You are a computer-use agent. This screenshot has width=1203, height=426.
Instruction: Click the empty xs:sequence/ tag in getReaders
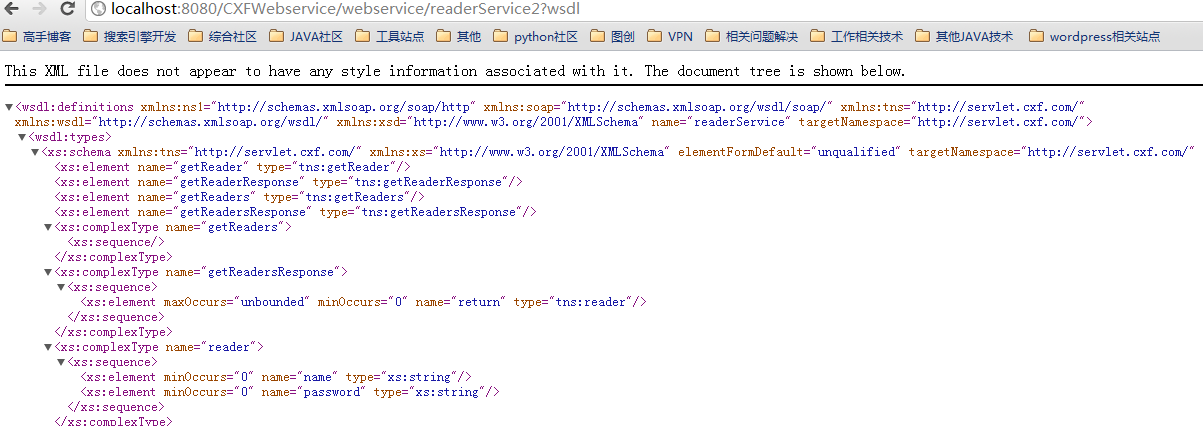(115, 242)
